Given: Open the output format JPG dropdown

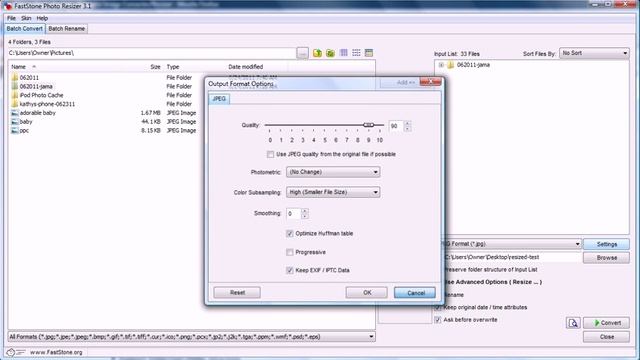Looking at the screenshot, I should click(x=511, y=244).
